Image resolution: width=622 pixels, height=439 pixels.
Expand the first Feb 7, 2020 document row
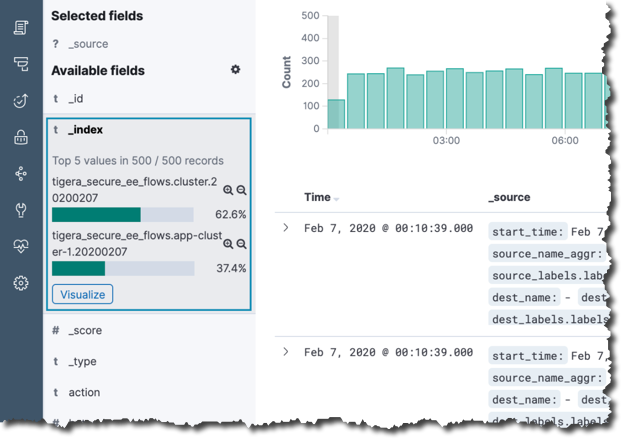click(x=285, y=228)
